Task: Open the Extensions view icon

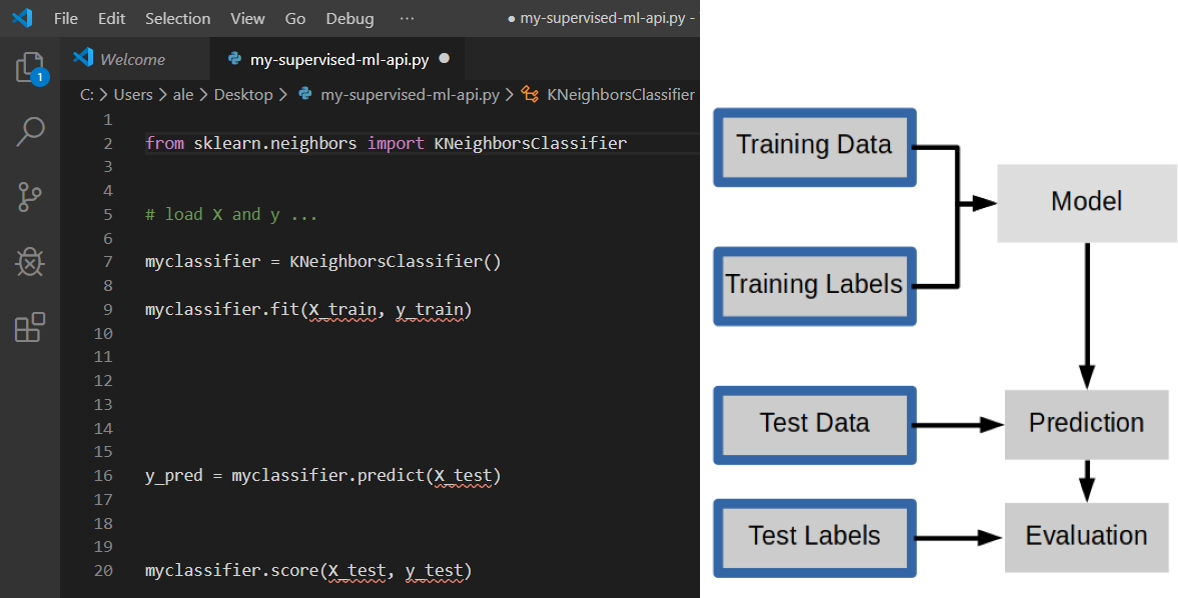Action: tap(30, 327)
